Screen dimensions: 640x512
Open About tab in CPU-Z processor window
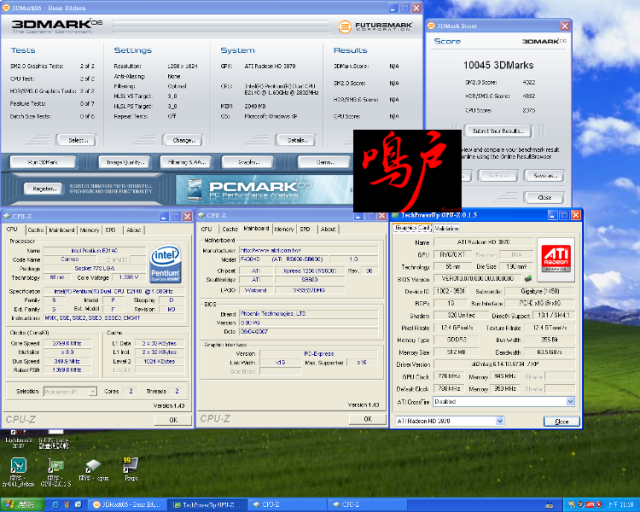tap(133, 230)
